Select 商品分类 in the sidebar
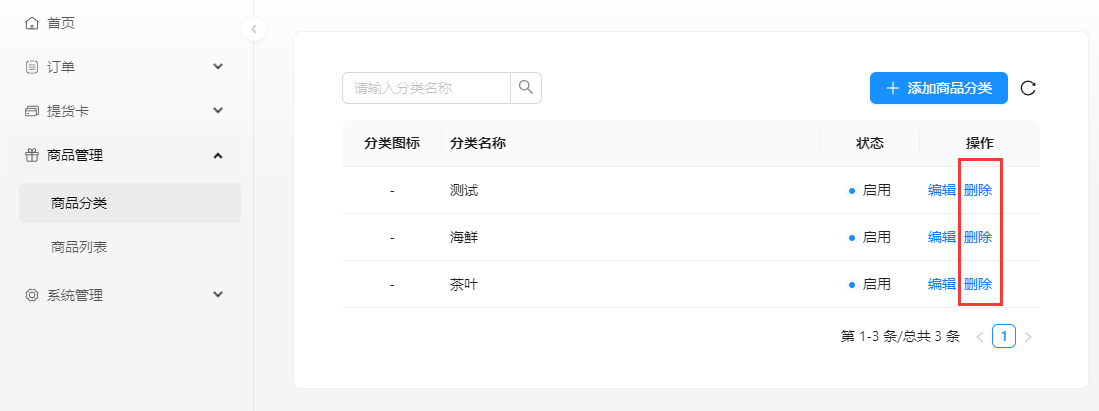Image resolution: width=1099 pixels, height=411 pixels. pos(130,203)
